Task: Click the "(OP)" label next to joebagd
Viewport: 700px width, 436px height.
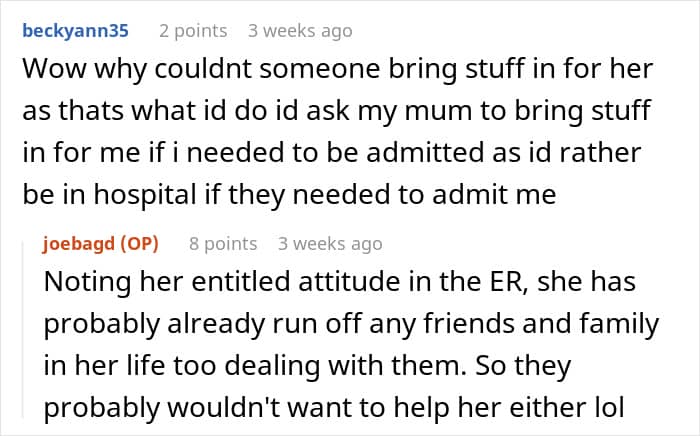Action: pyautogui.click(x=141, y=243)
